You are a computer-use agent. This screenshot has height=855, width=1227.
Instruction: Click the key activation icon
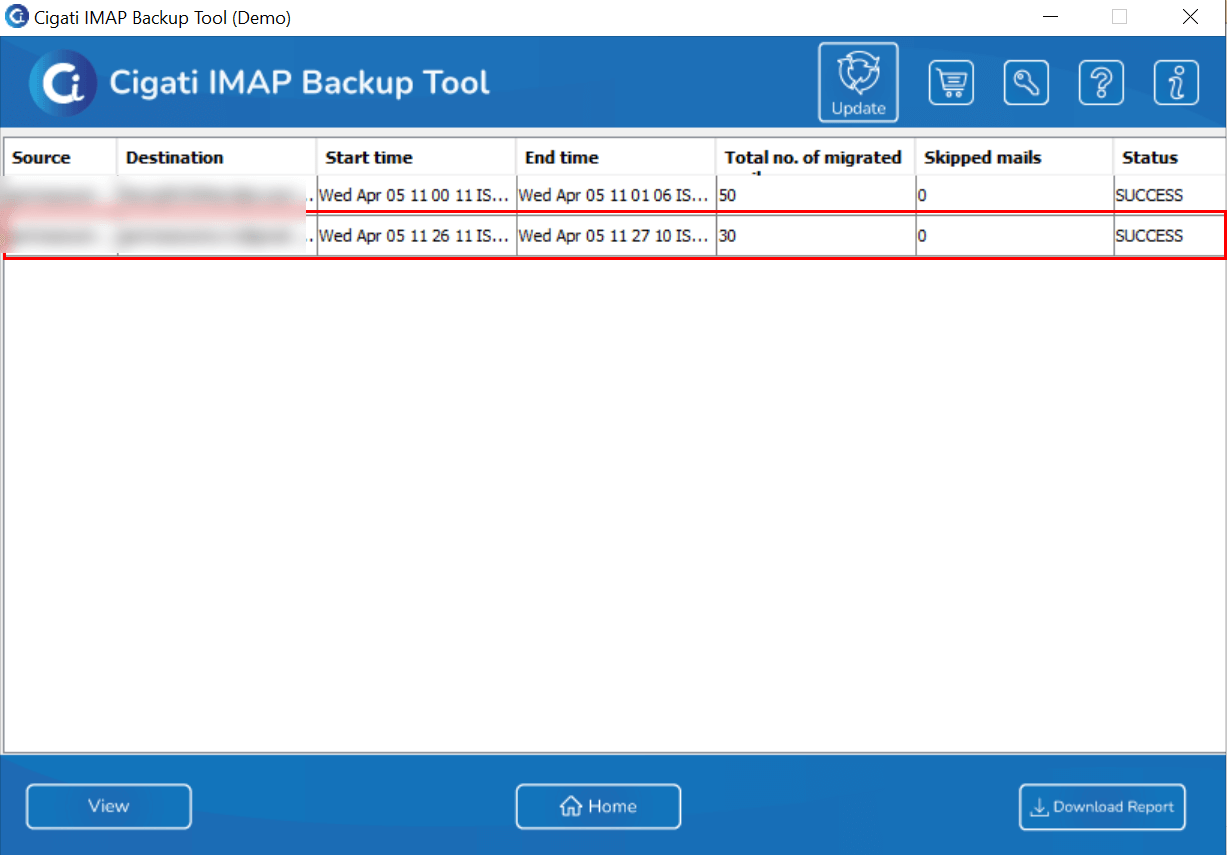tap(1026, 82)
